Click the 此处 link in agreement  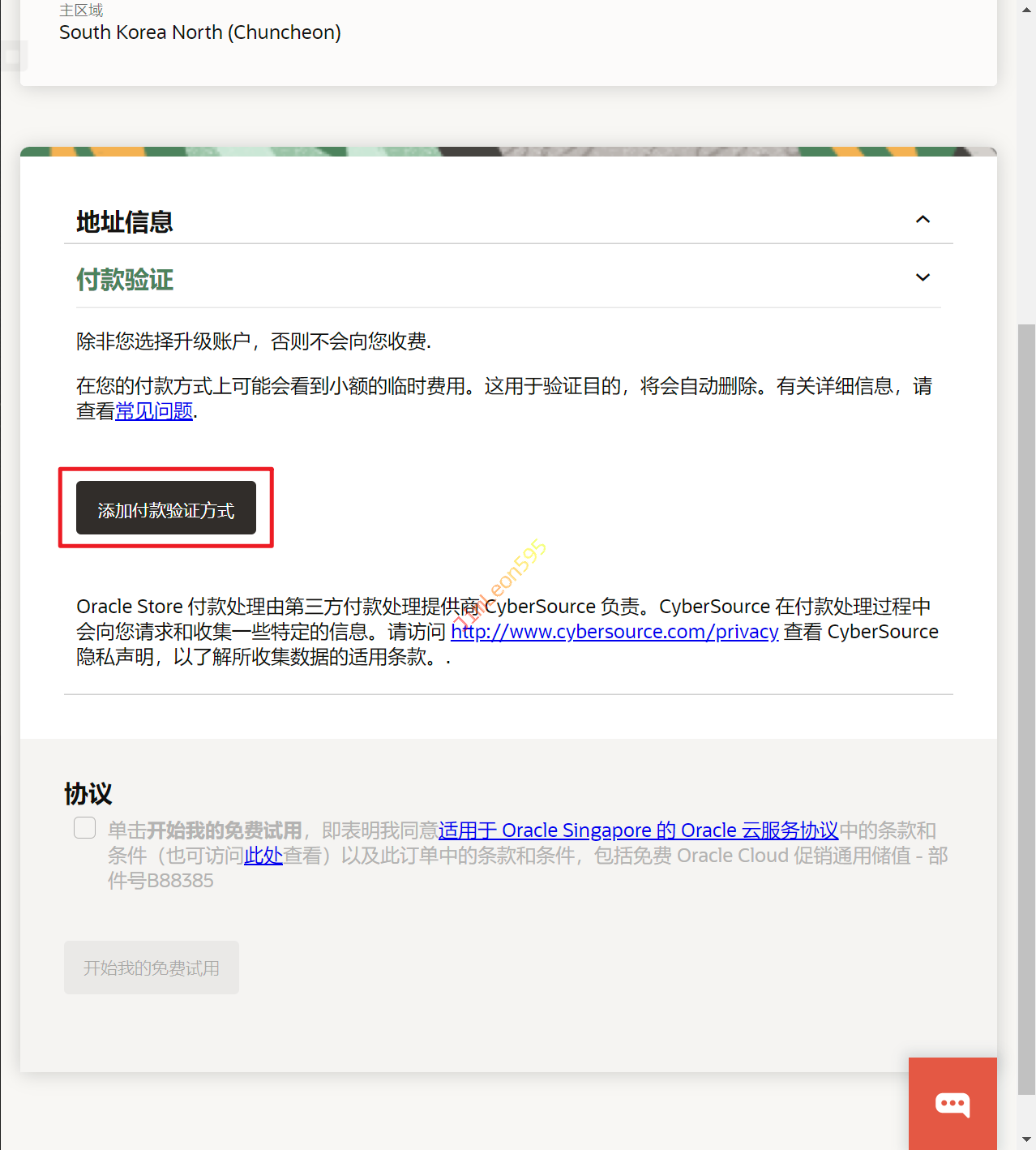pyautogui.click(x=263, y=856)
